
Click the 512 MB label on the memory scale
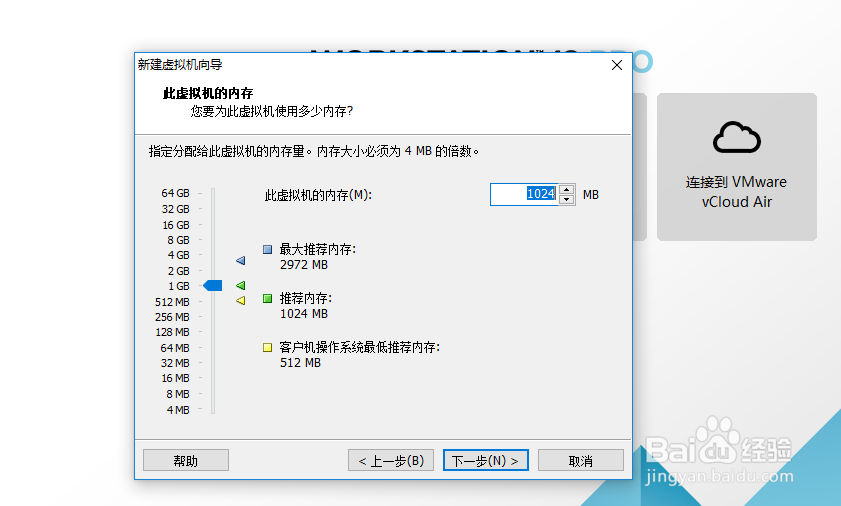click(x=172, y=302)
